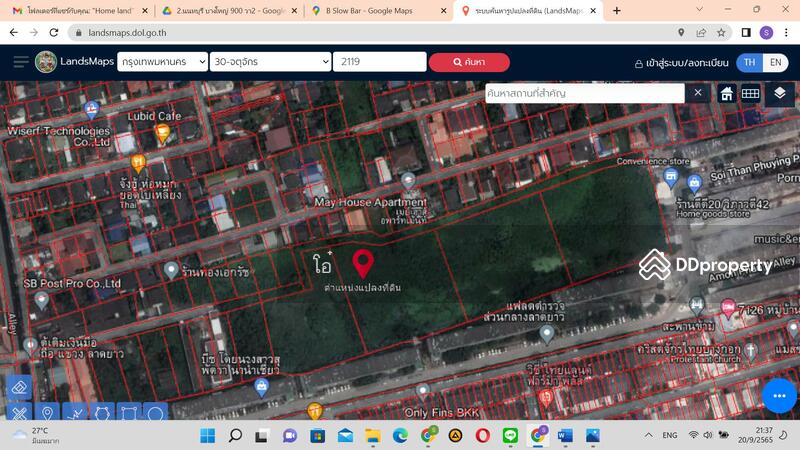800x450 pixels.
Task: Open the tab search chevron
Action: (699, 10)
